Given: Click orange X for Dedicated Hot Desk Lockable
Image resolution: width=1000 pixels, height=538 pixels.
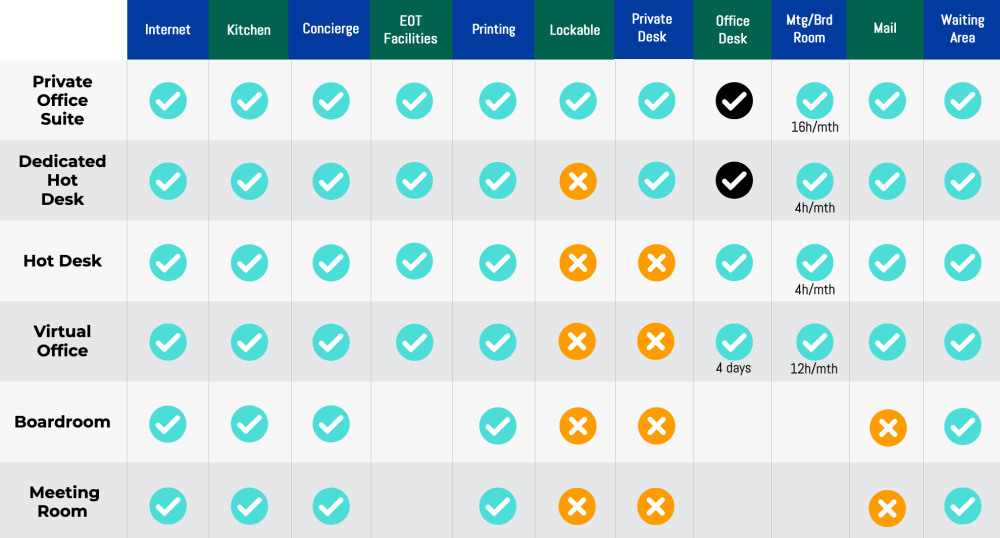Looking at the screenshot, I should [577, 181].
